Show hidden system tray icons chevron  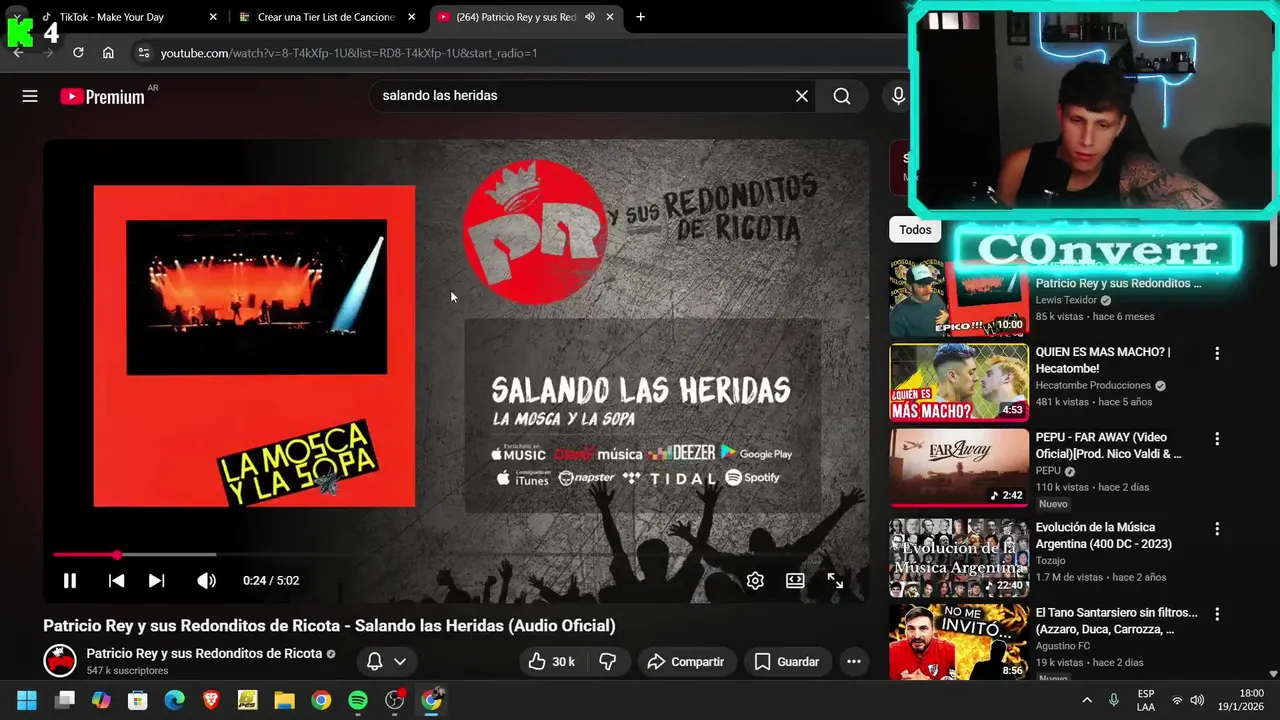1087,701
